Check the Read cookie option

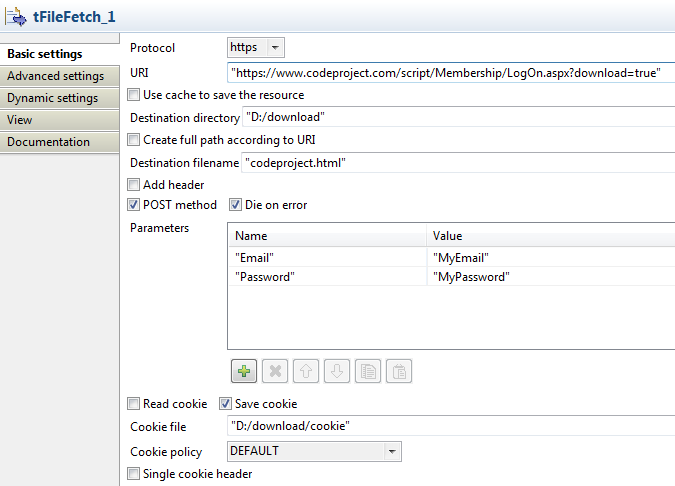point(135,404)
